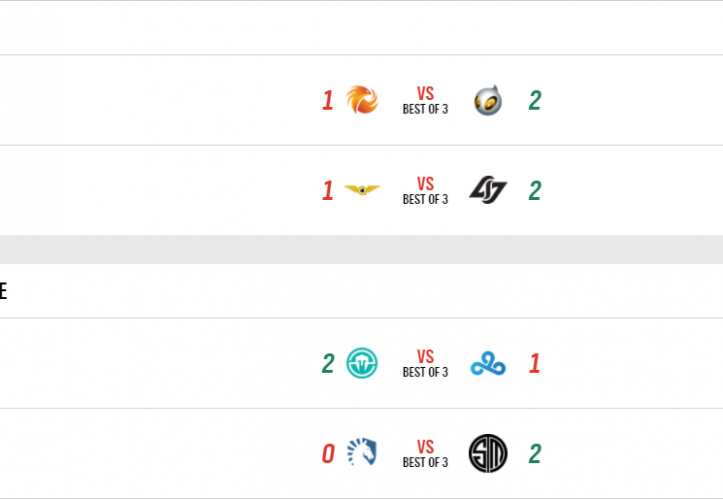
Task: Click the red score 1 beside Cloud9
Action: pos(535,363)
